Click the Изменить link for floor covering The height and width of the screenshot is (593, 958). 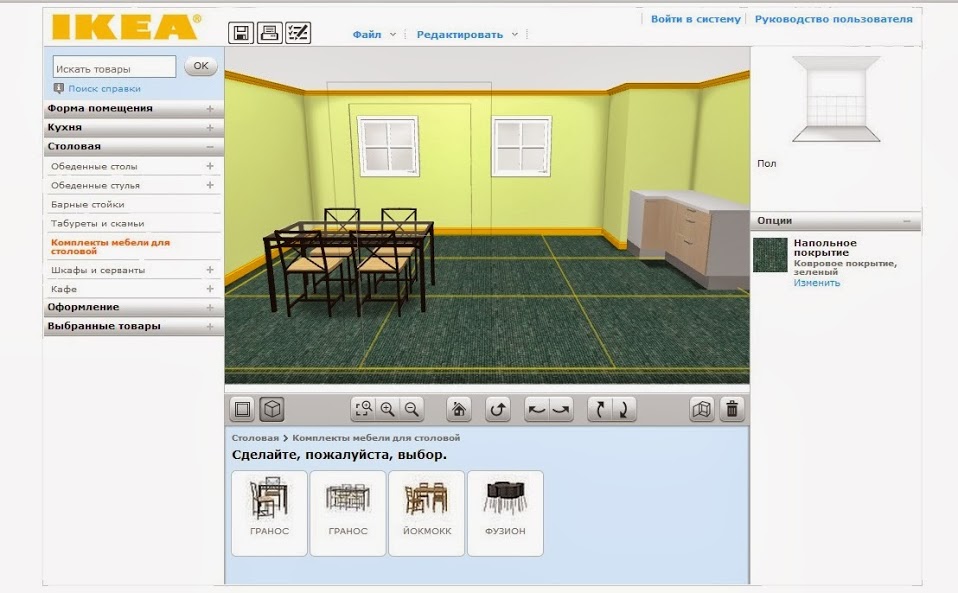click(817, 283)
